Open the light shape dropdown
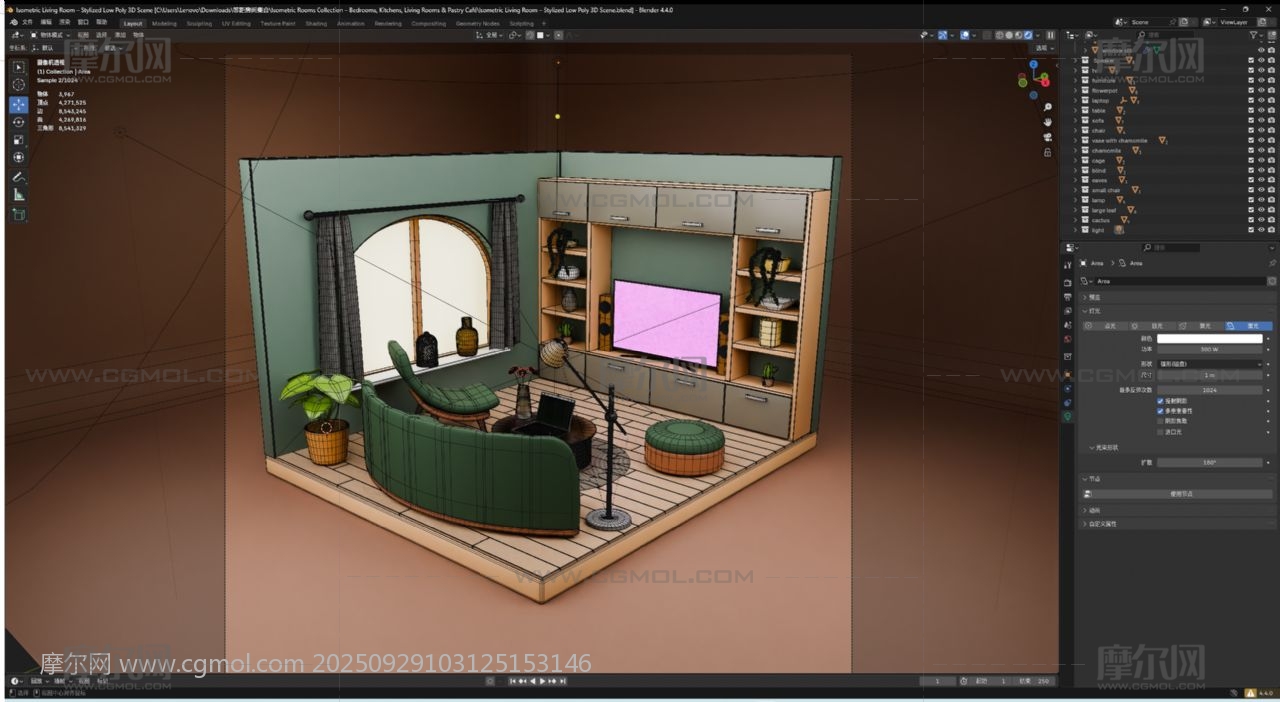The height and width of the screenshot is (702, 1280). tap(1210, 364)
